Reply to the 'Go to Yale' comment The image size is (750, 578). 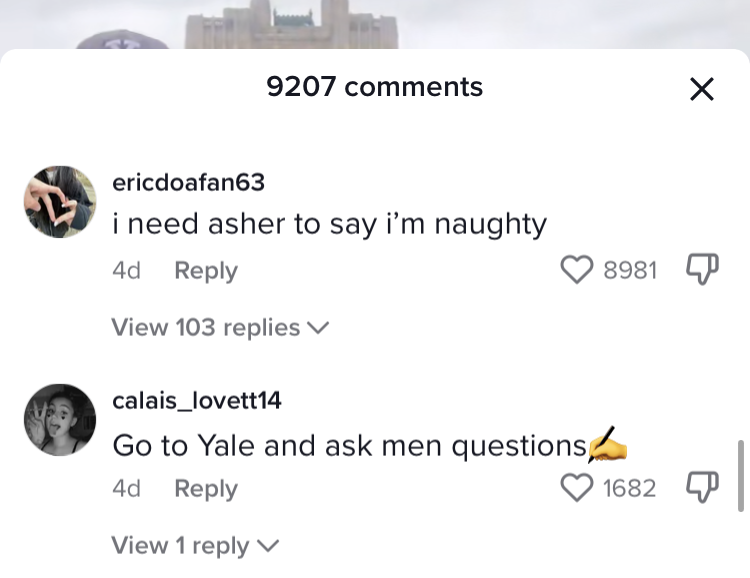coord(206,489)
